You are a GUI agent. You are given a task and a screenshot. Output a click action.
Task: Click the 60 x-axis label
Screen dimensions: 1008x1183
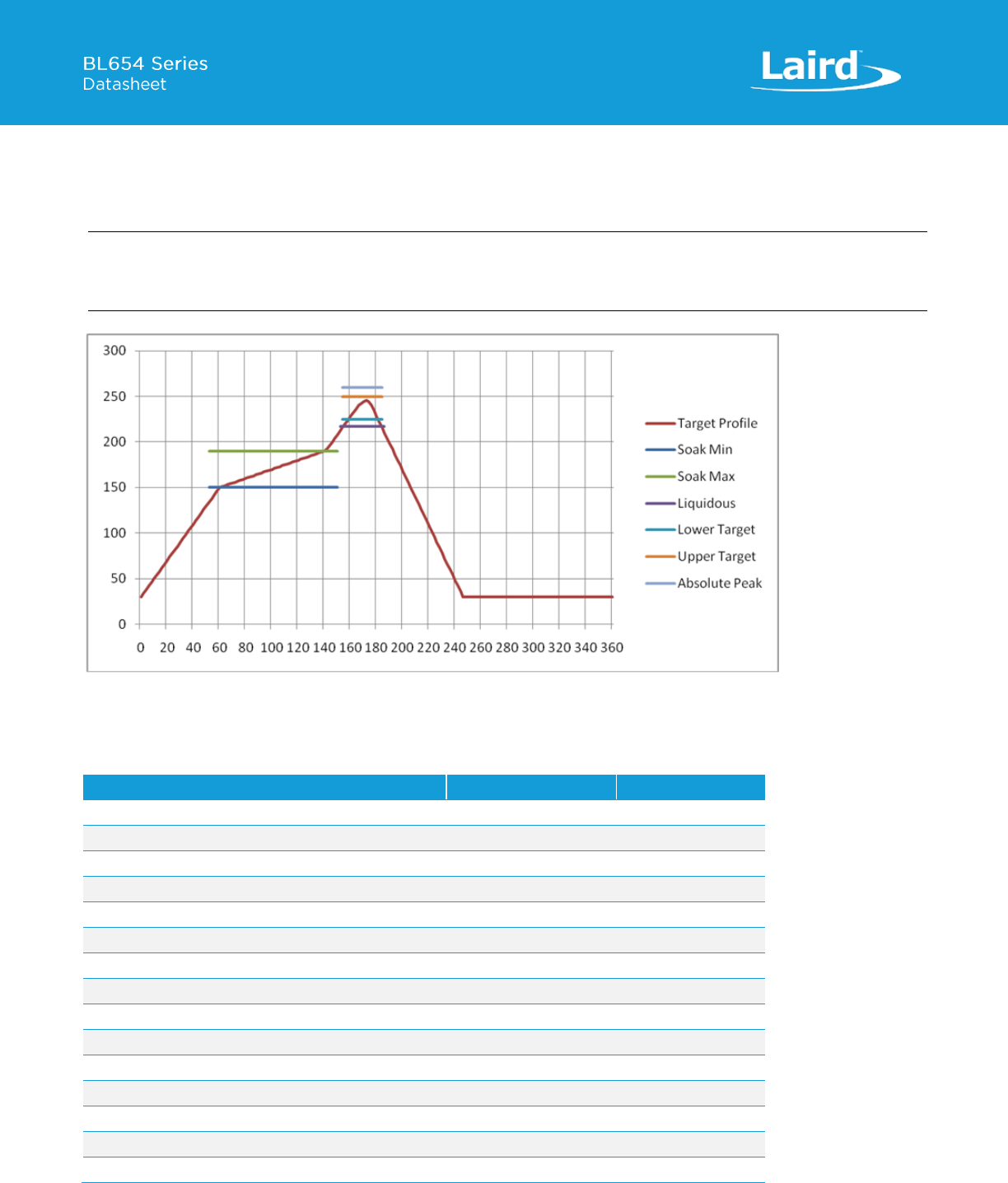coord(220,648)
